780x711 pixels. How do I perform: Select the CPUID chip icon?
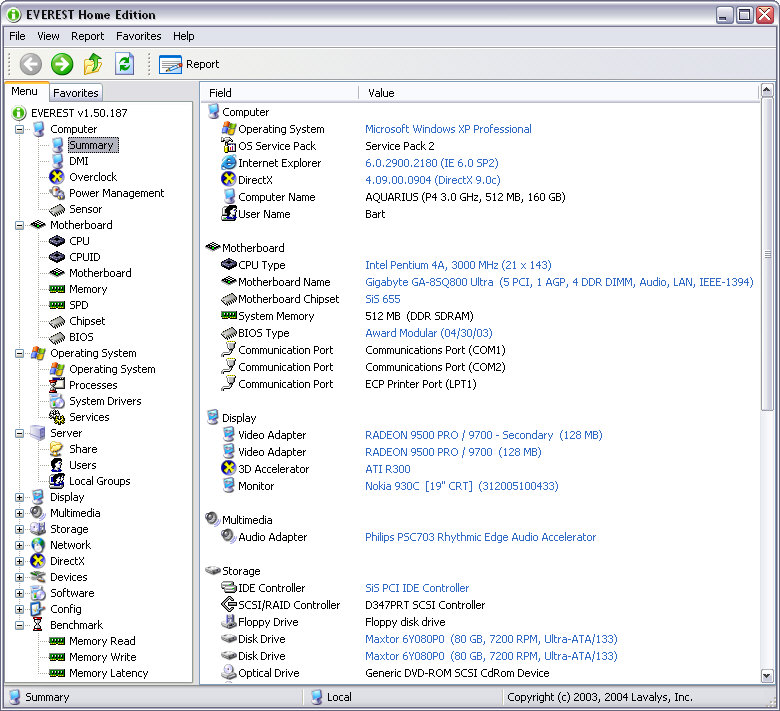pos(57,257)
